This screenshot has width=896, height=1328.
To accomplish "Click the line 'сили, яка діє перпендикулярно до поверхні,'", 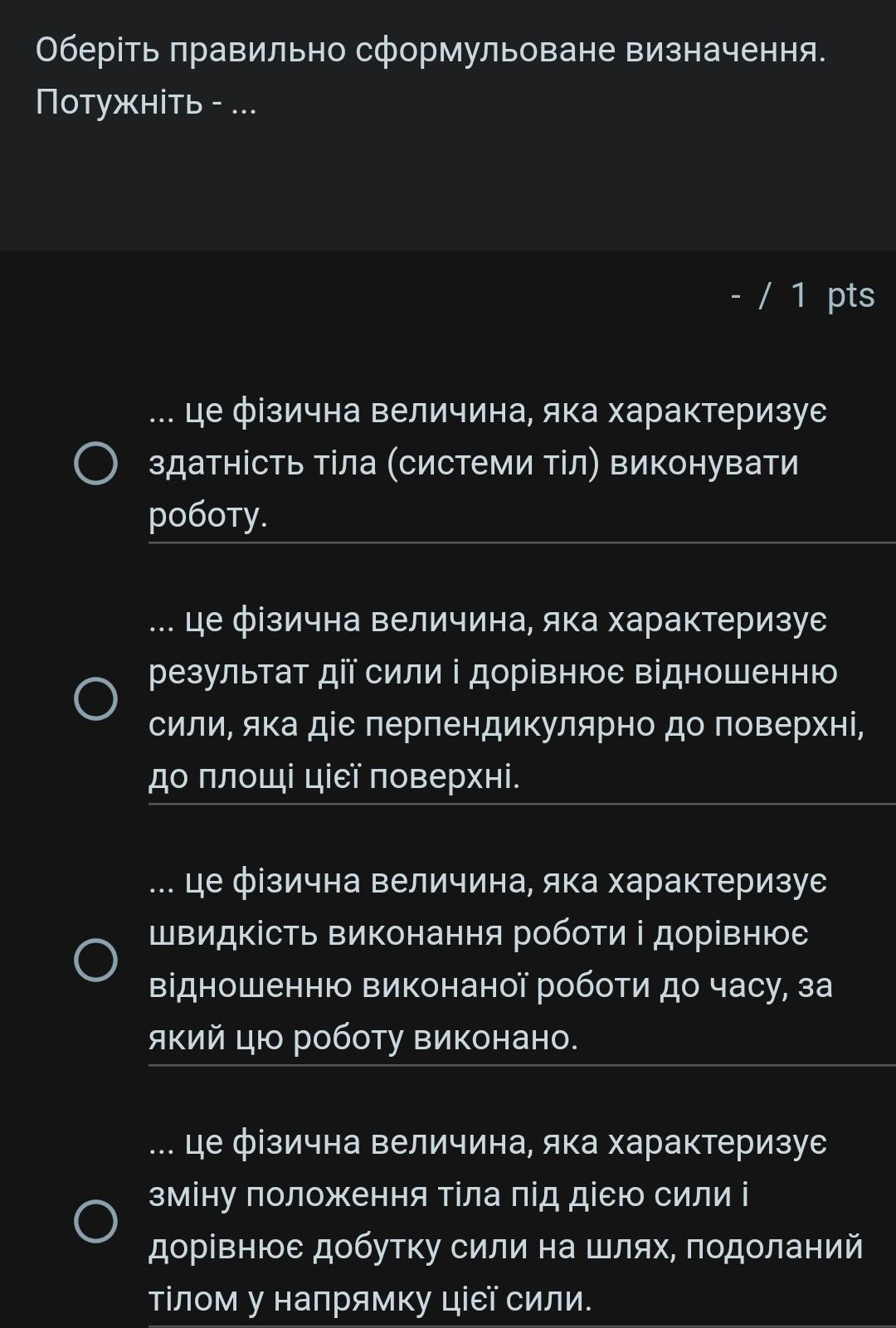I will pyautogui.click(x=506, y=724).
